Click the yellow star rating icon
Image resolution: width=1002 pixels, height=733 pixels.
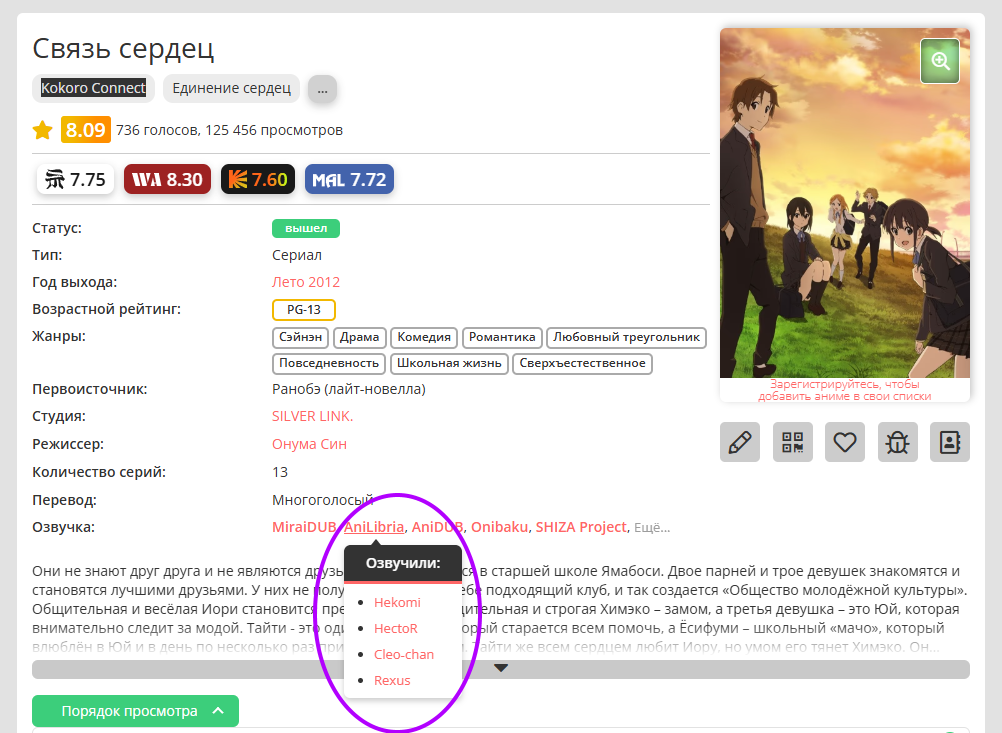click(x=43, y=130)
